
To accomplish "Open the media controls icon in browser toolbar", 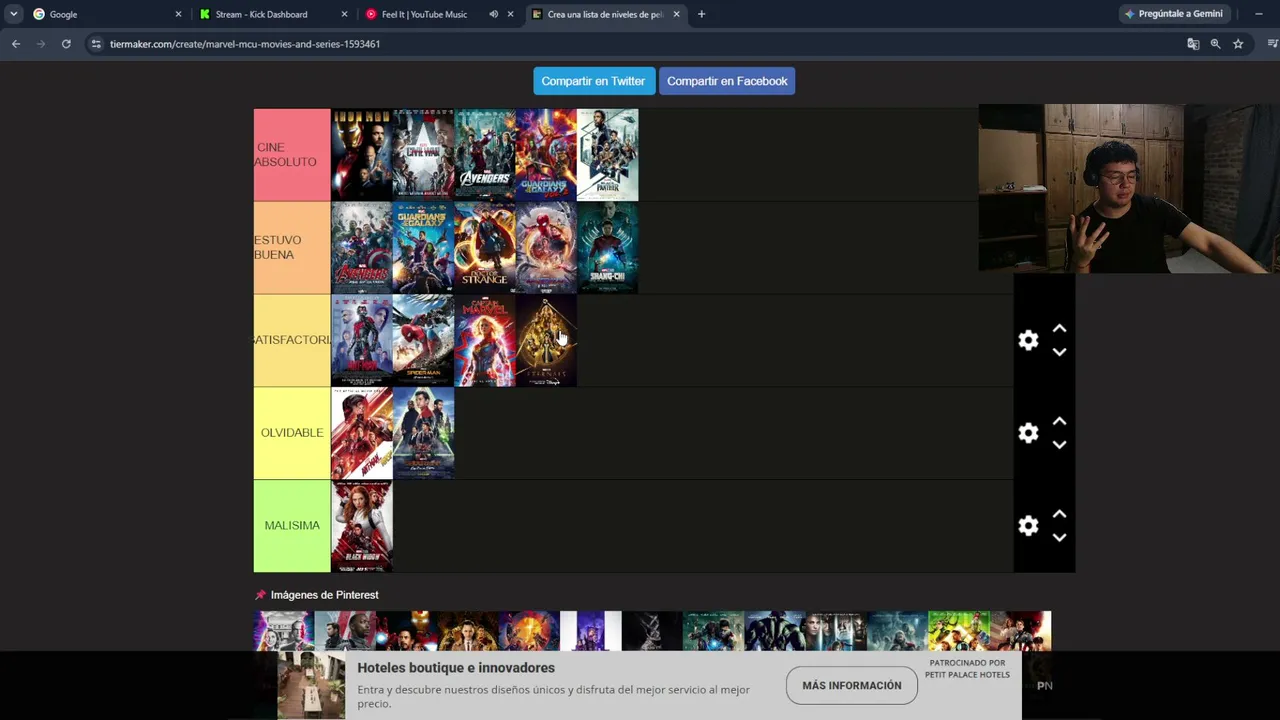I will pos(1272,44).
